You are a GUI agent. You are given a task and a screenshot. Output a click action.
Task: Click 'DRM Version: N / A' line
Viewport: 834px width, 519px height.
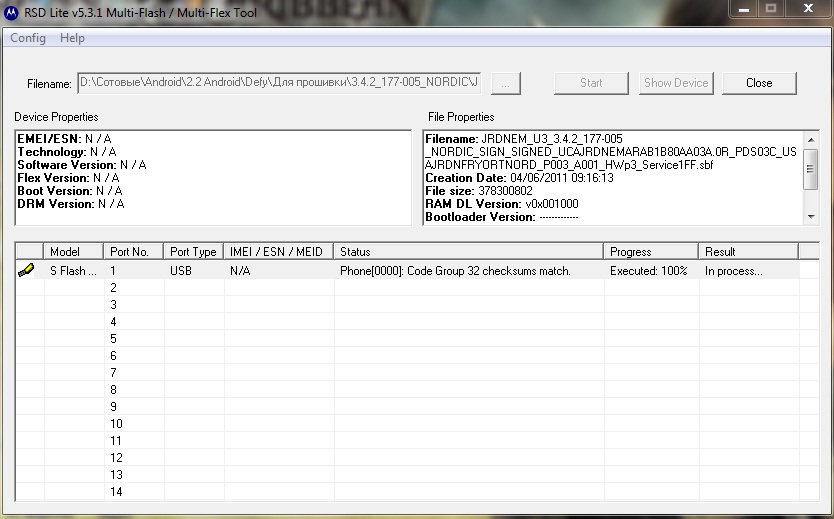71,204
